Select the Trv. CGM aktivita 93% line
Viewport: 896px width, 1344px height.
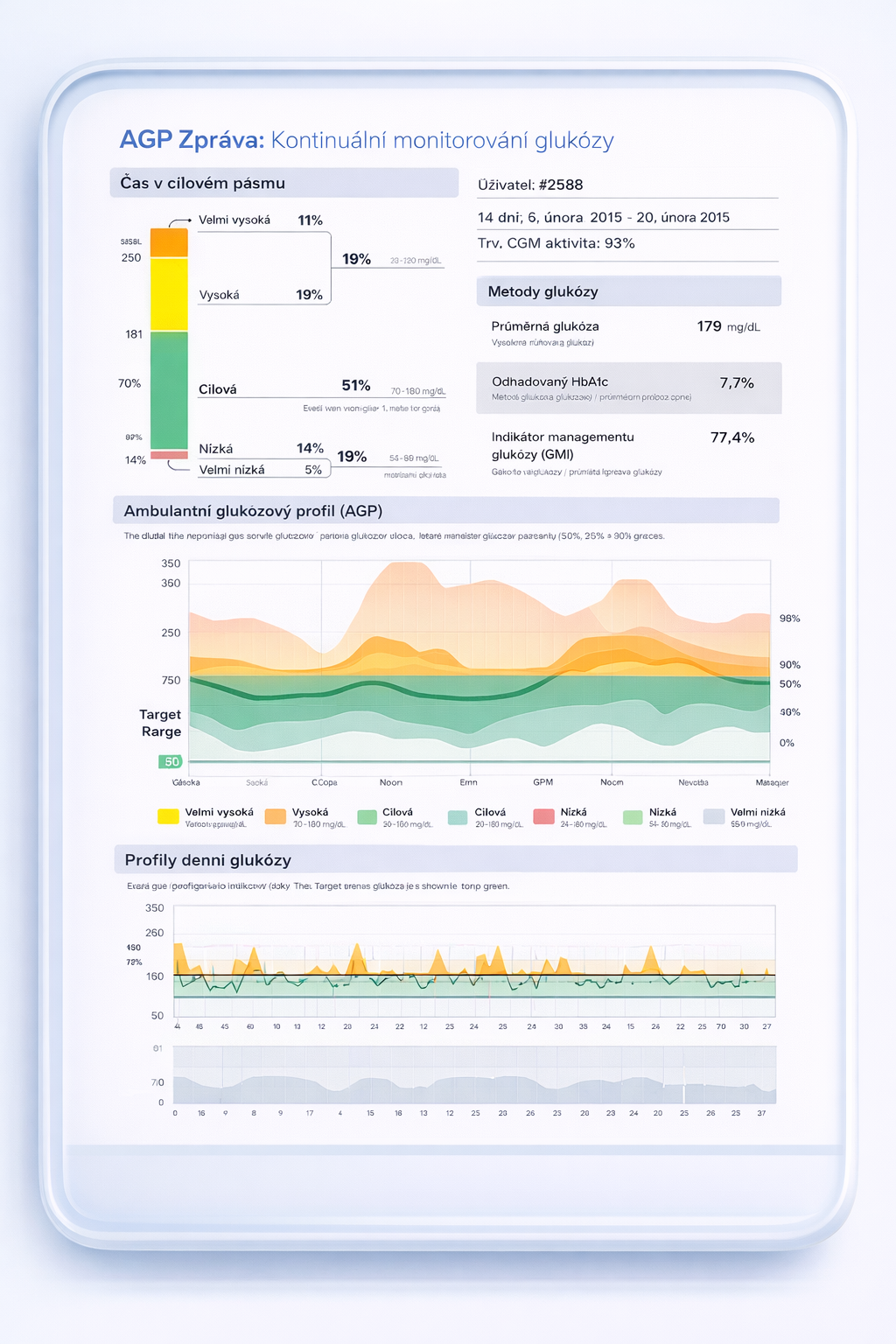point(556,243)
